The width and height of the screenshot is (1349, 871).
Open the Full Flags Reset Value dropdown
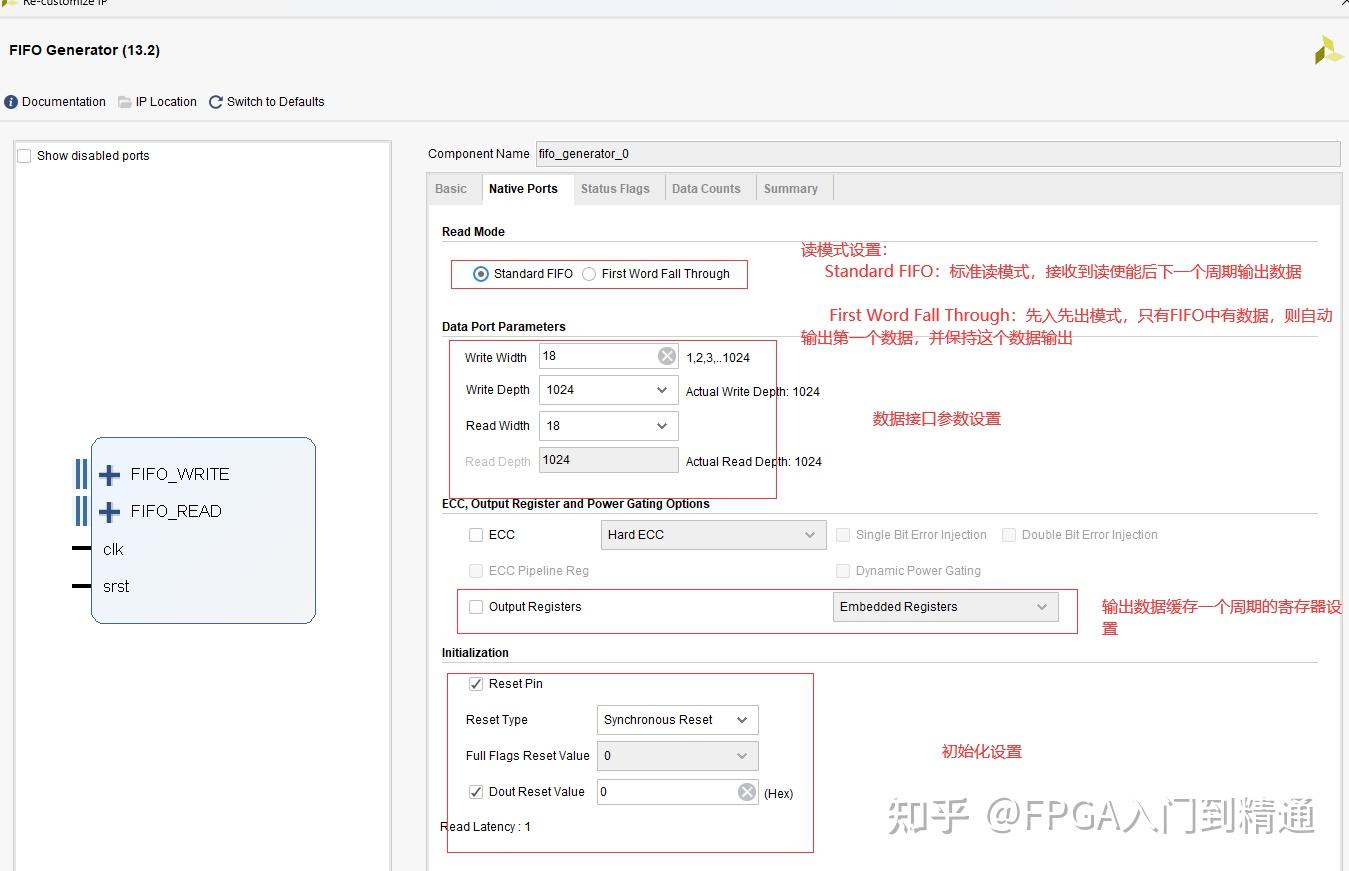click(x=677, y=756)
